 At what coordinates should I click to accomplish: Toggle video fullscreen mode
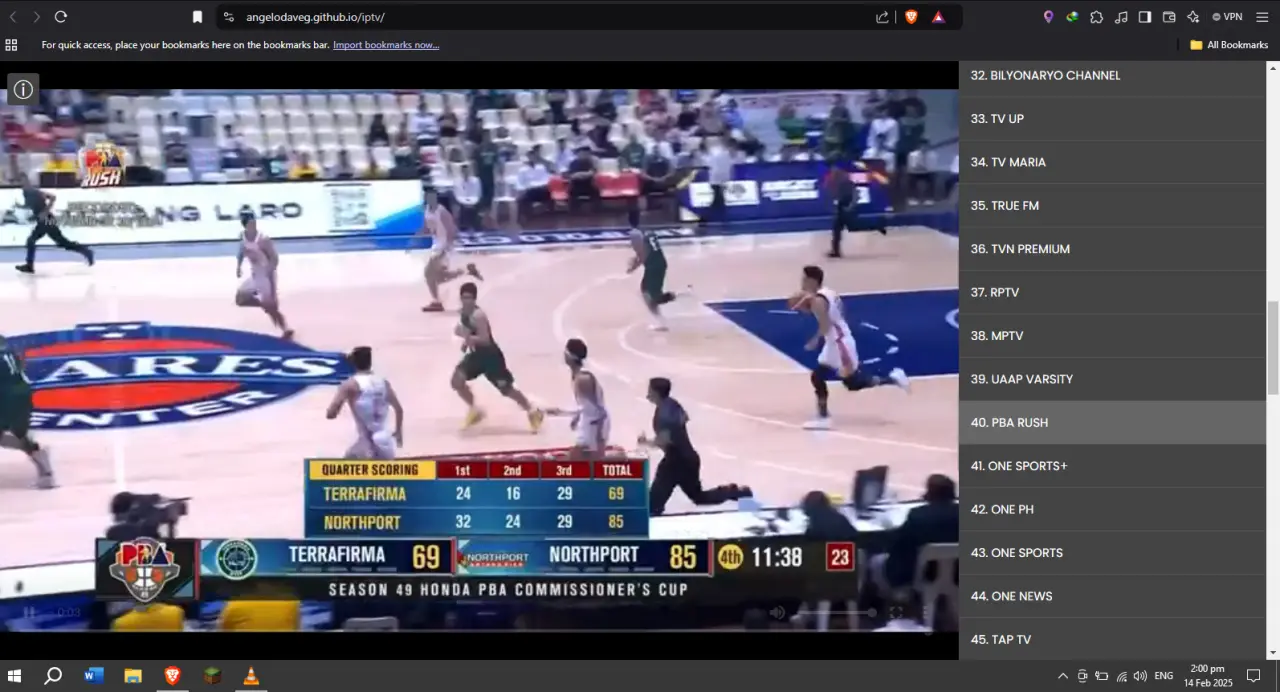pos(896,612)
